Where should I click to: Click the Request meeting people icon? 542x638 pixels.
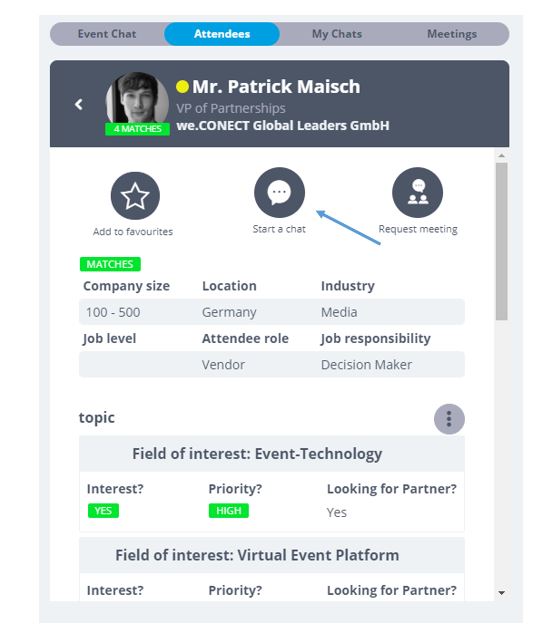pyautogui.click(x=417, y=192)
